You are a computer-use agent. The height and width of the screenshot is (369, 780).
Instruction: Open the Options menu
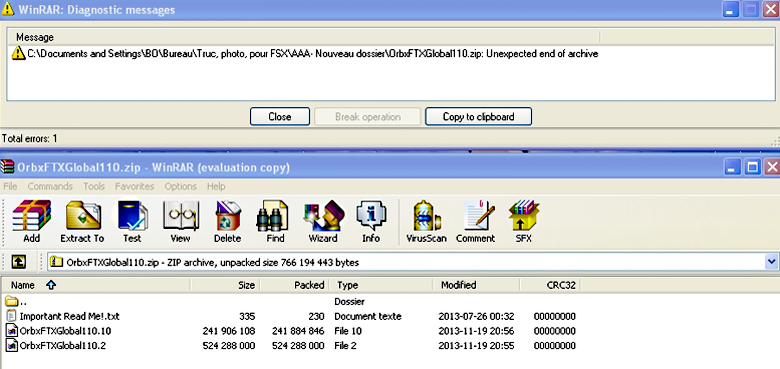click(x=181, y=186)
